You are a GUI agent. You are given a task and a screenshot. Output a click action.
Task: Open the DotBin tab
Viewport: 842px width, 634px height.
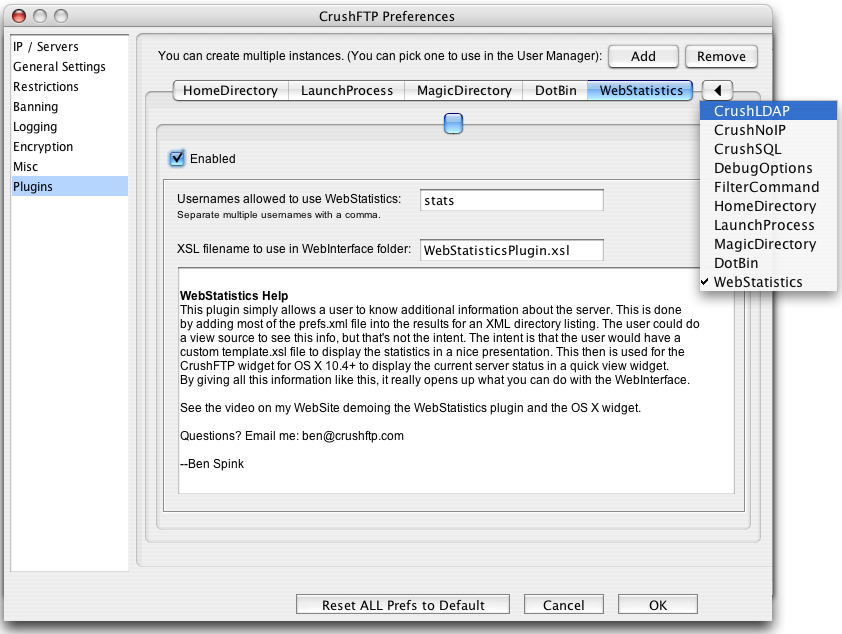click(x=555, y=90)
